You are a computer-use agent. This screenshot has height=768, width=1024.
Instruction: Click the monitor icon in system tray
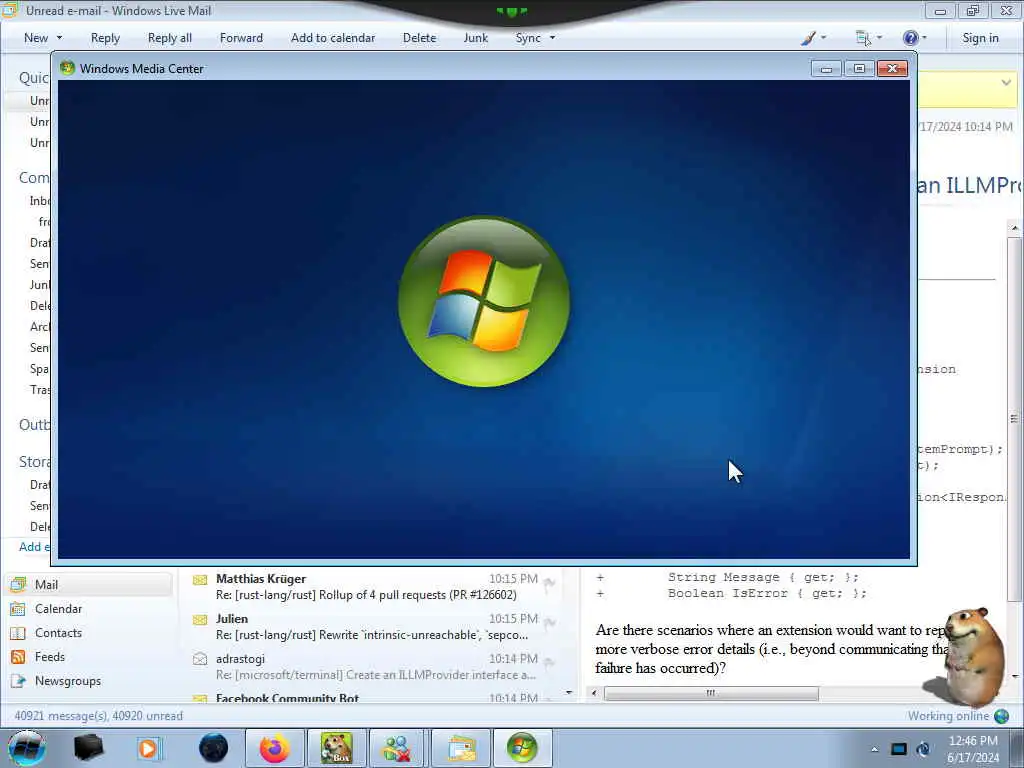tap(899, 749)
